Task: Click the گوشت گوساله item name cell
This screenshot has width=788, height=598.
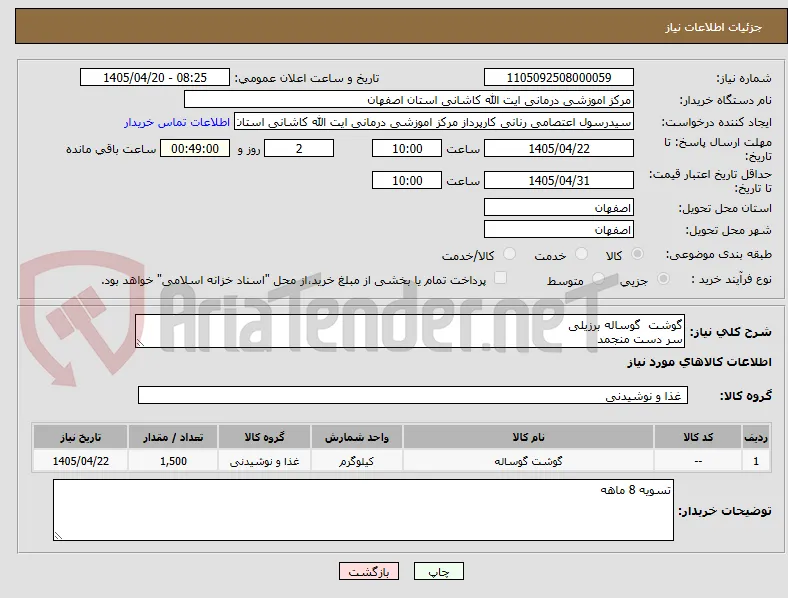Action: click(x=528, y=461)
